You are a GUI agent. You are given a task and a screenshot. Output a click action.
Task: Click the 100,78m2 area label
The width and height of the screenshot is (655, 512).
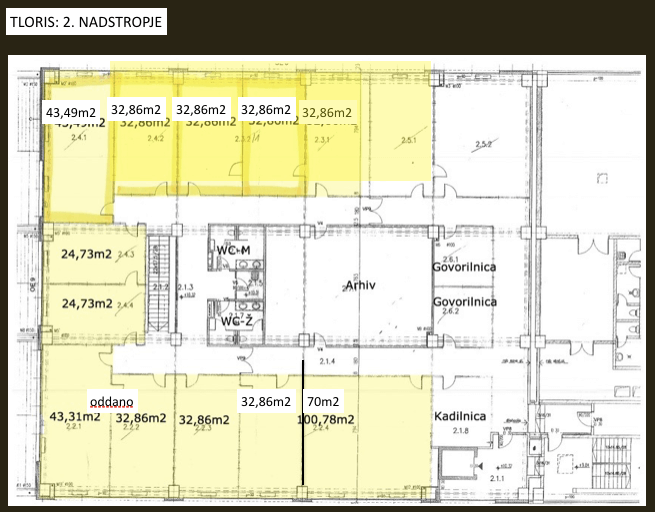coord(326,419)
